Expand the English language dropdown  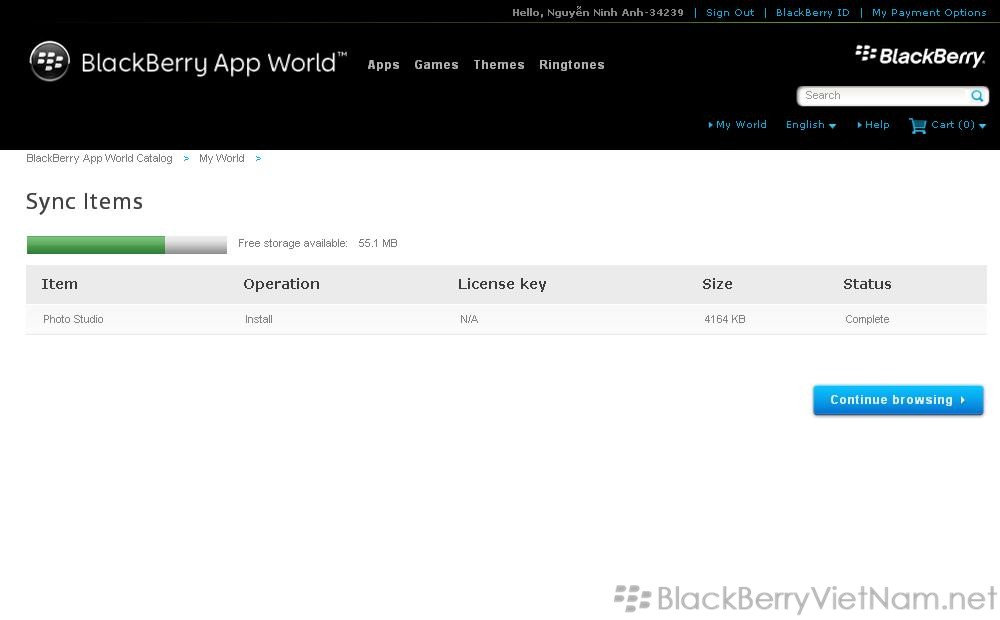click(811, 124)
